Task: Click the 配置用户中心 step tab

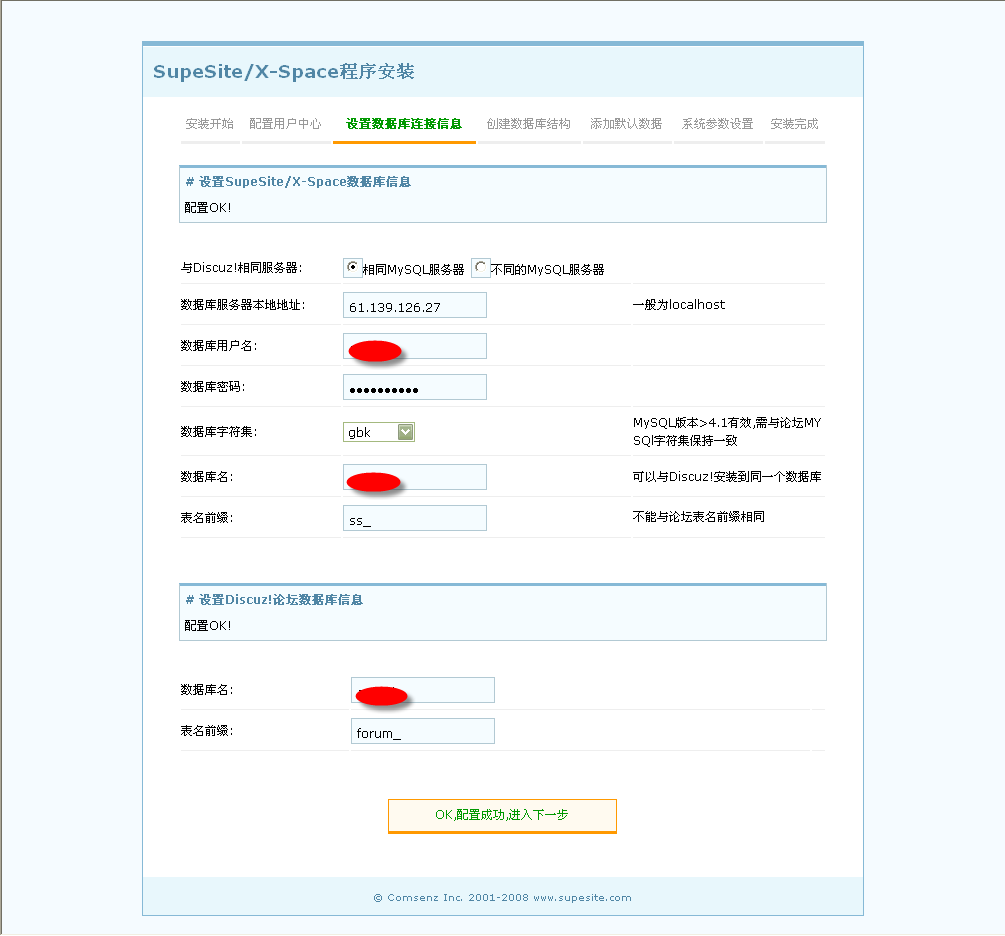Action: 285,124
